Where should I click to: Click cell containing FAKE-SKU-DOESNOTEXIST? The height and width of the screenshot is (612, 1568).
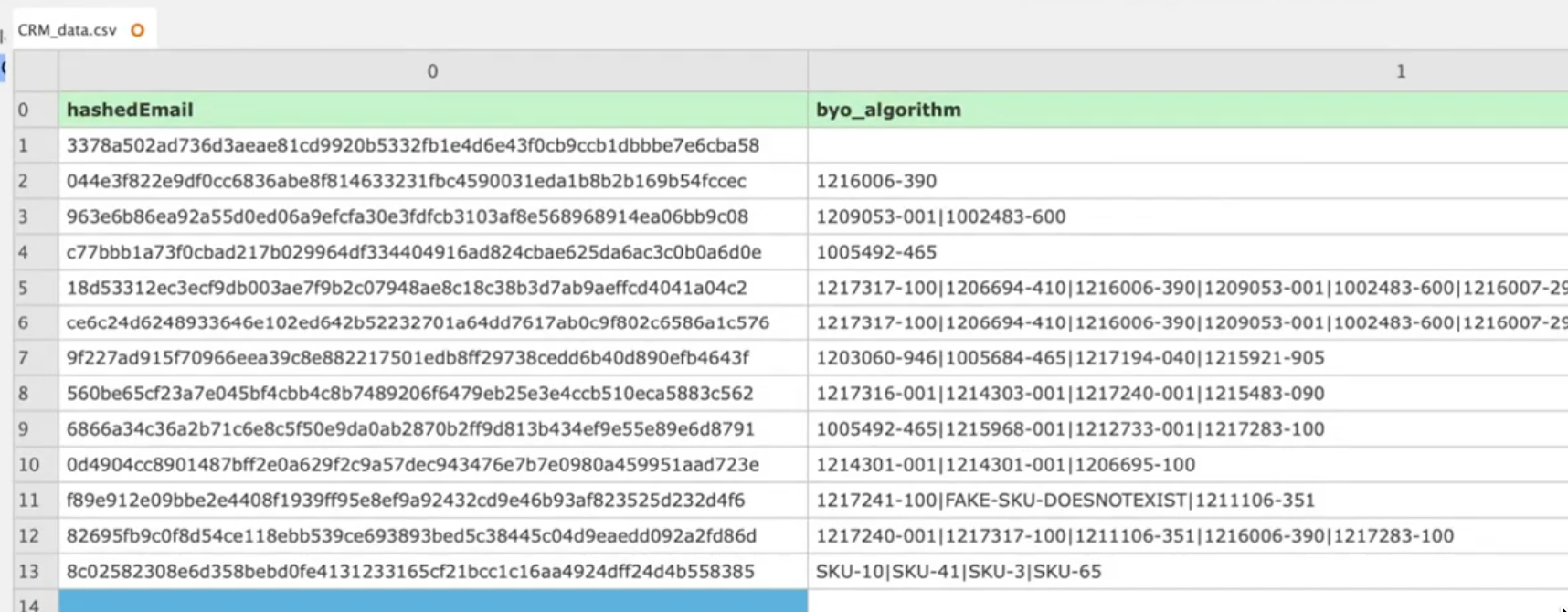point(1188,501)
